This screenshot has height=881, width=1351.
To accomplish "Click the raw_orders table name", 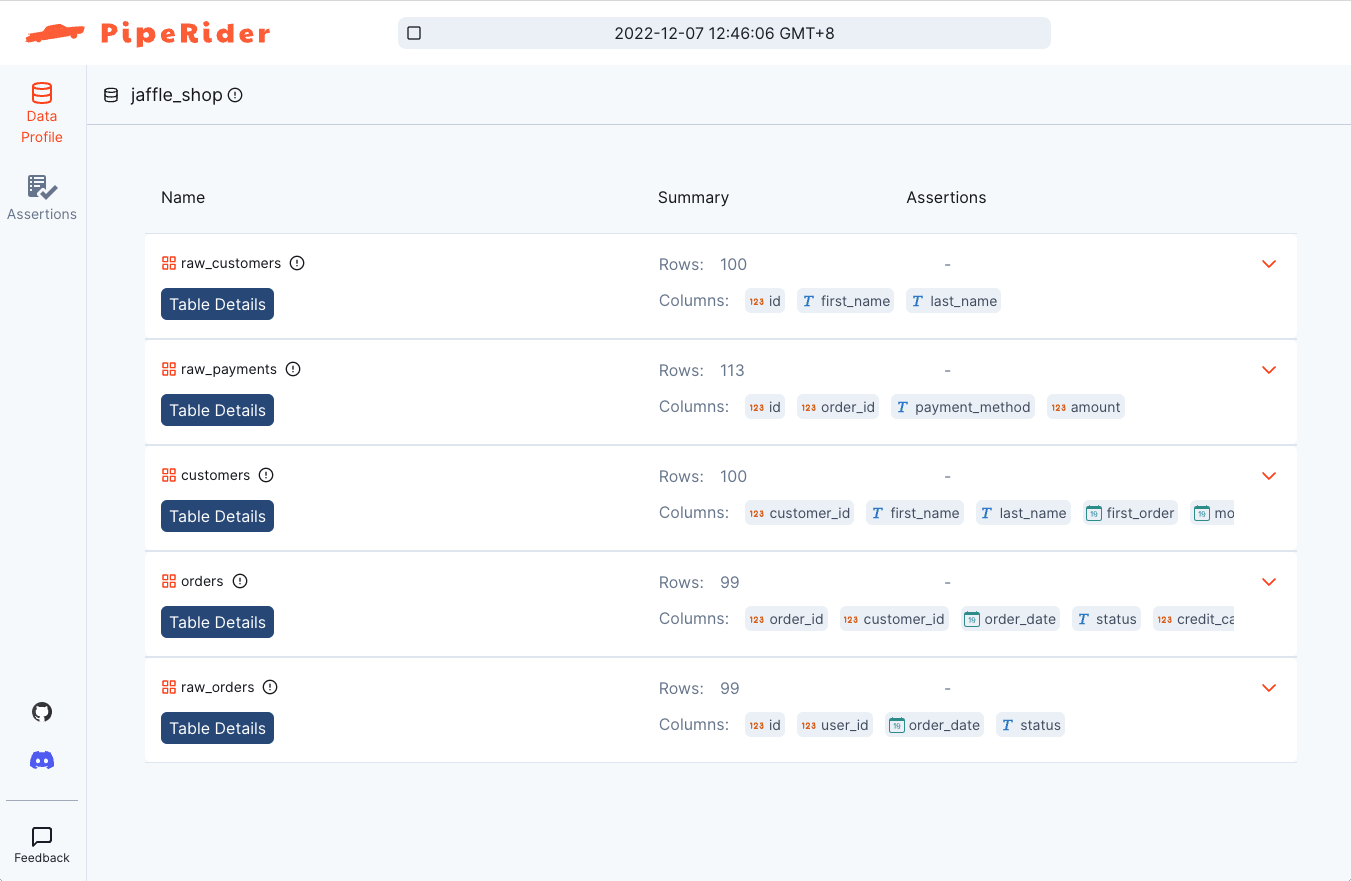I will click(218, 687).
